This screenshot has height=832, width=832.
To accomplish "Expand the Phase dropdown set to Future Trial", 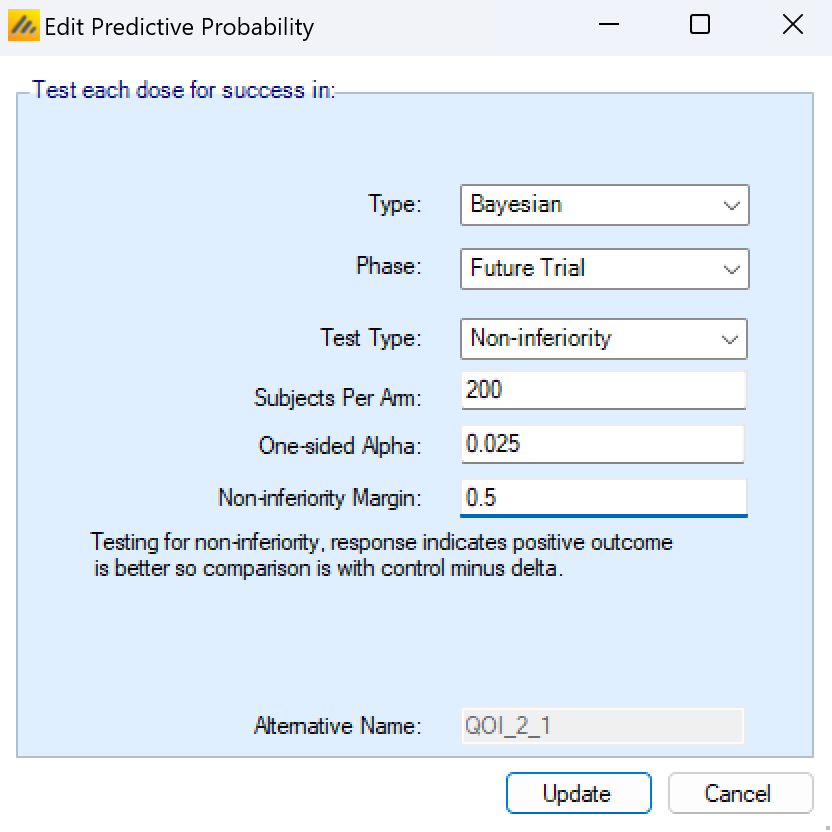I will (x=604, y=269).
